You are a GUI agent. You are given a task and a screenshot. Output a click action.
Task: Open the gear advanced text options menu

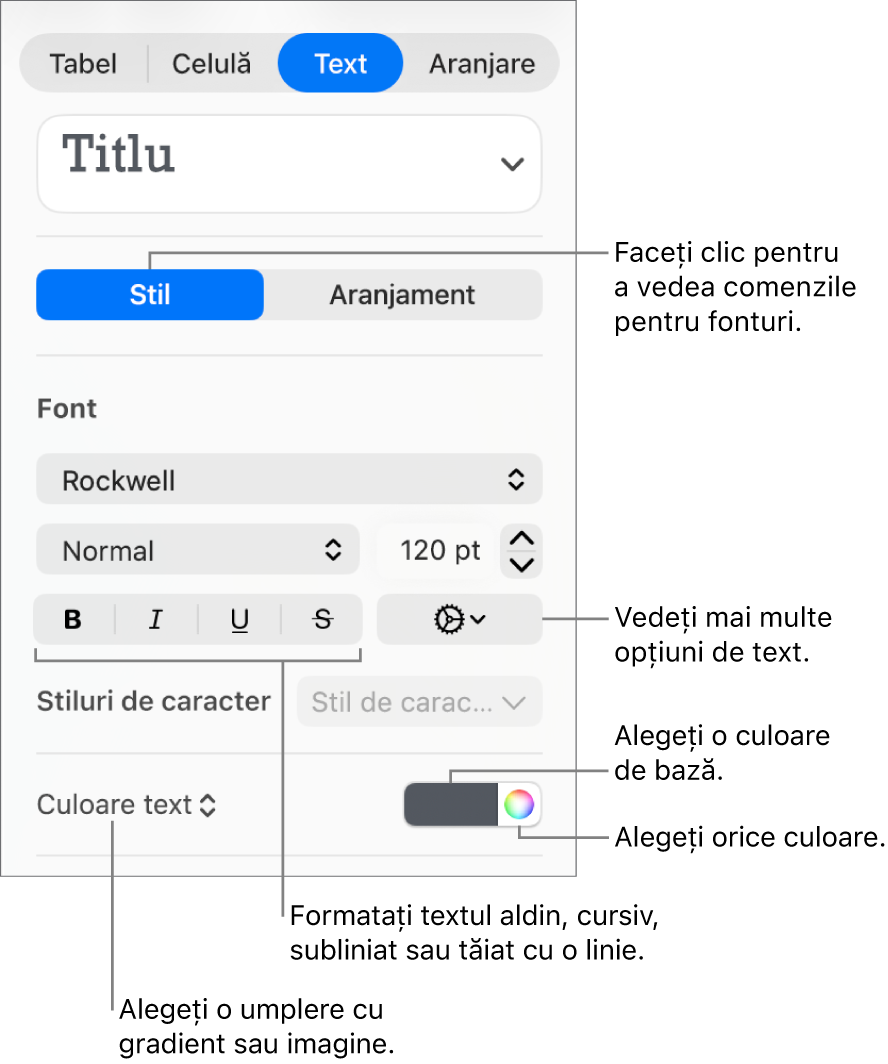pyautogui.click(x=459, y=620)
